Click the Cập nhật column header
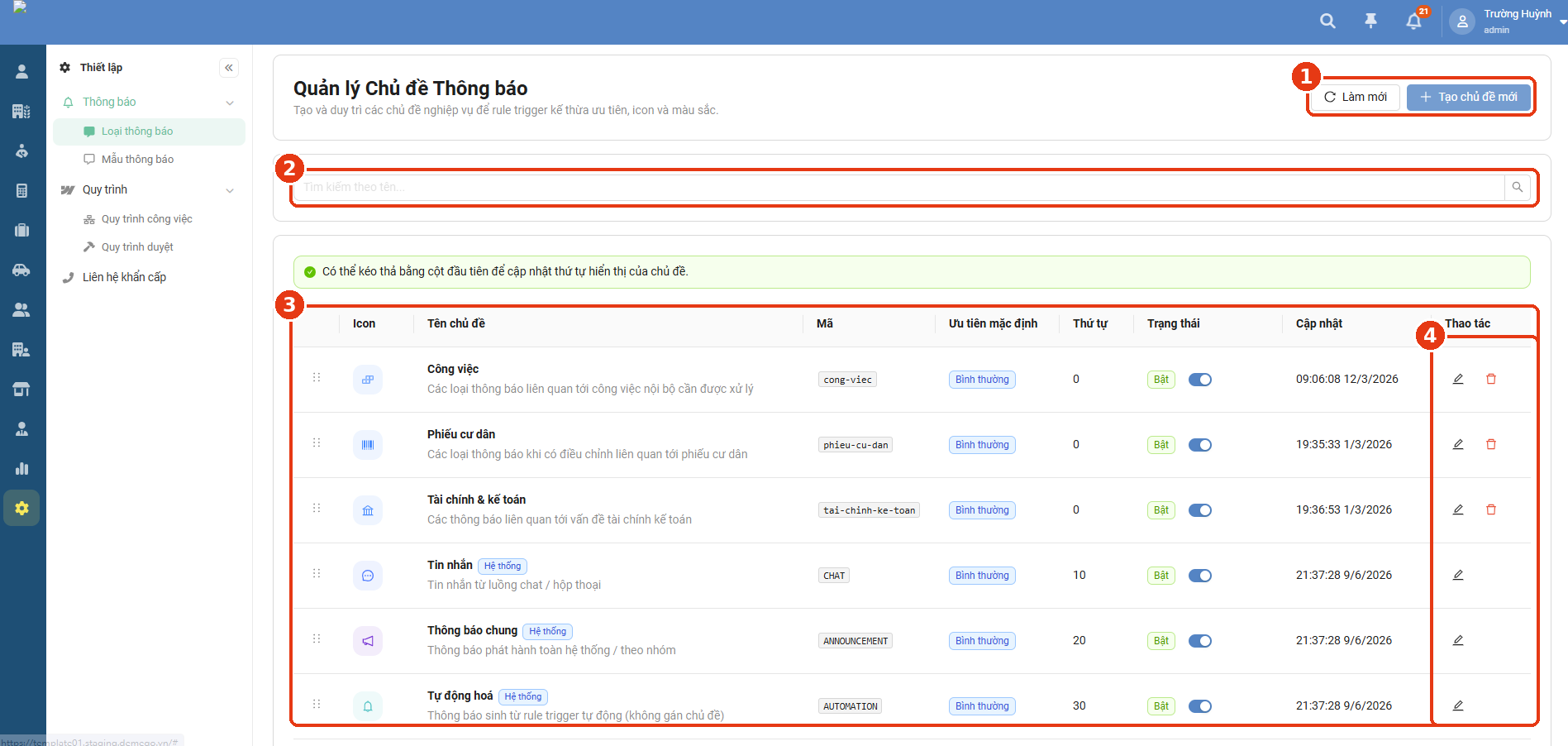The image size is (1568, 746). click(x=1319, y=323)
